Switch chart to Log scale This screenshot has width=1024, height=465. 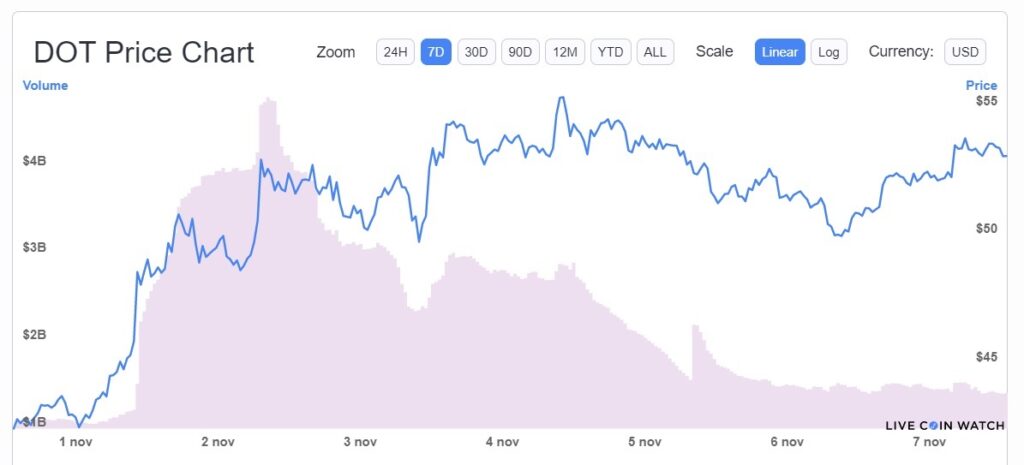click(x=828, y=52)
